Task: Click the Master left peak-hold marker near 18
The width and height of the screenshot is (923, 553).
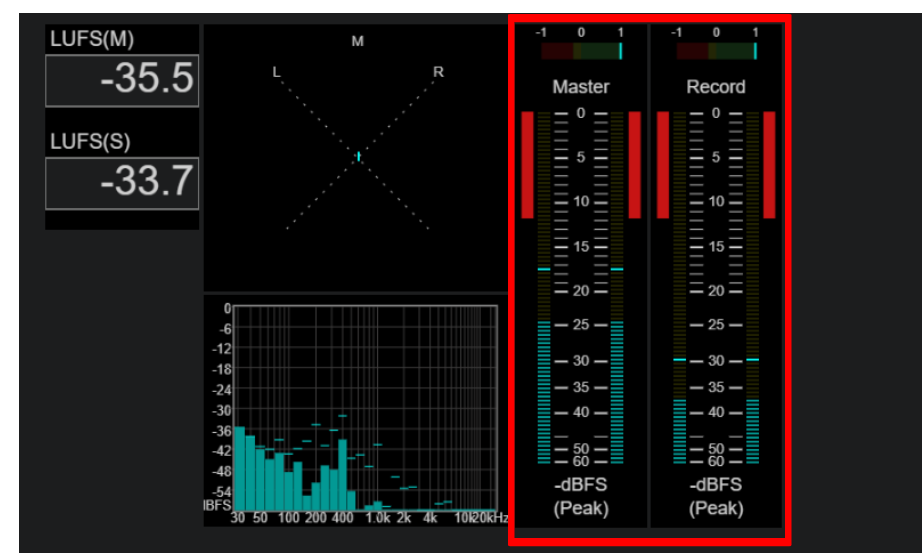Action: tap(544, 269)
